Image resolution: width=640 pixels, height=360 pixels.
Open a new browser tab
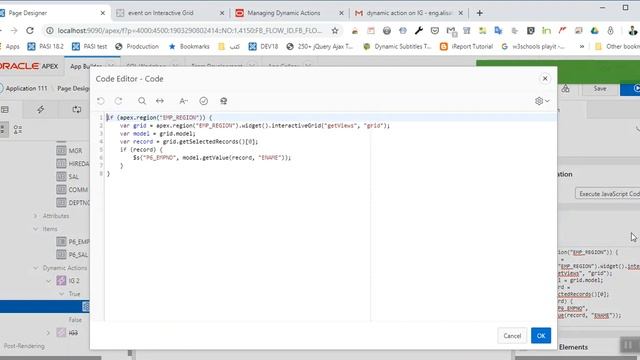point(480,13)
